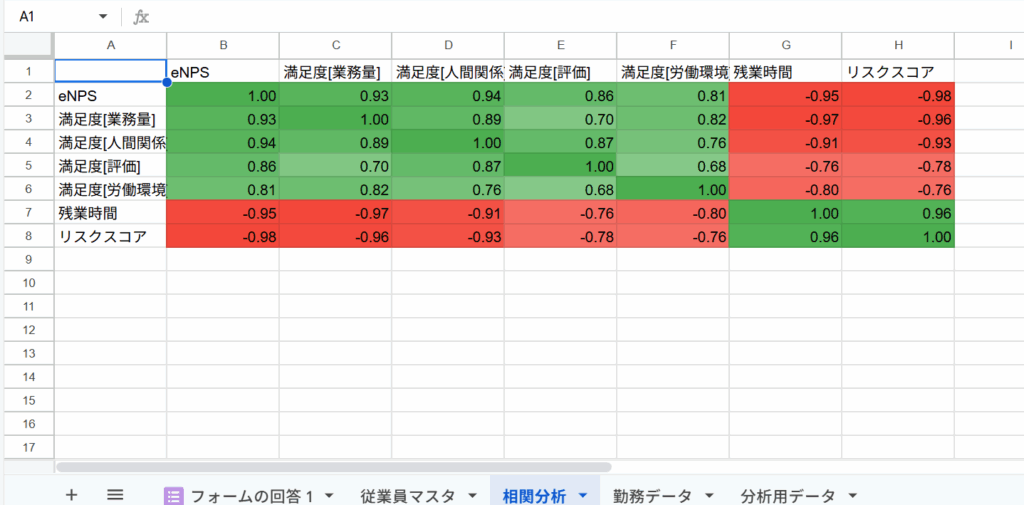Select column I header
The width and height of the screenshot is (1024, 505).
coord(989,45)
